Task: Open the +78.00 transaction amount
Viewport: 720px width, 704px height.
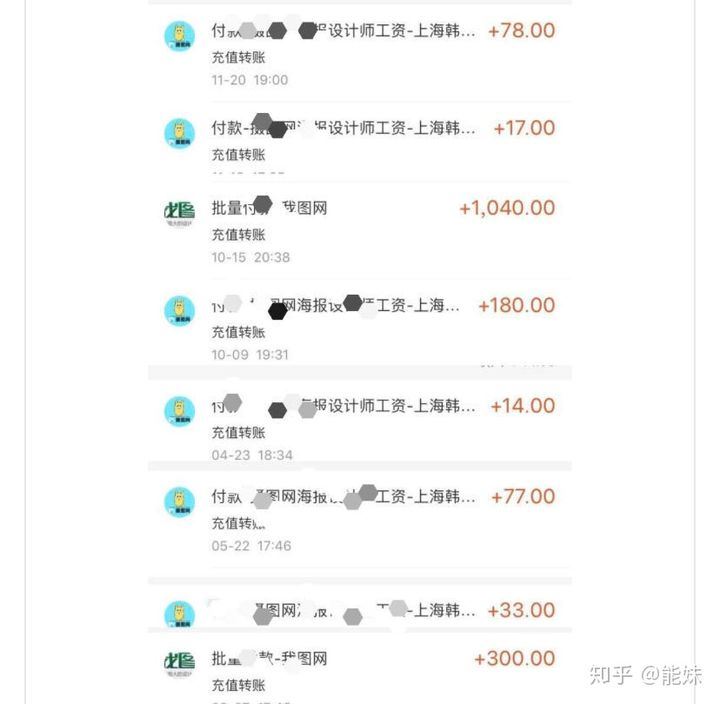Action: (x=522, y=31)
